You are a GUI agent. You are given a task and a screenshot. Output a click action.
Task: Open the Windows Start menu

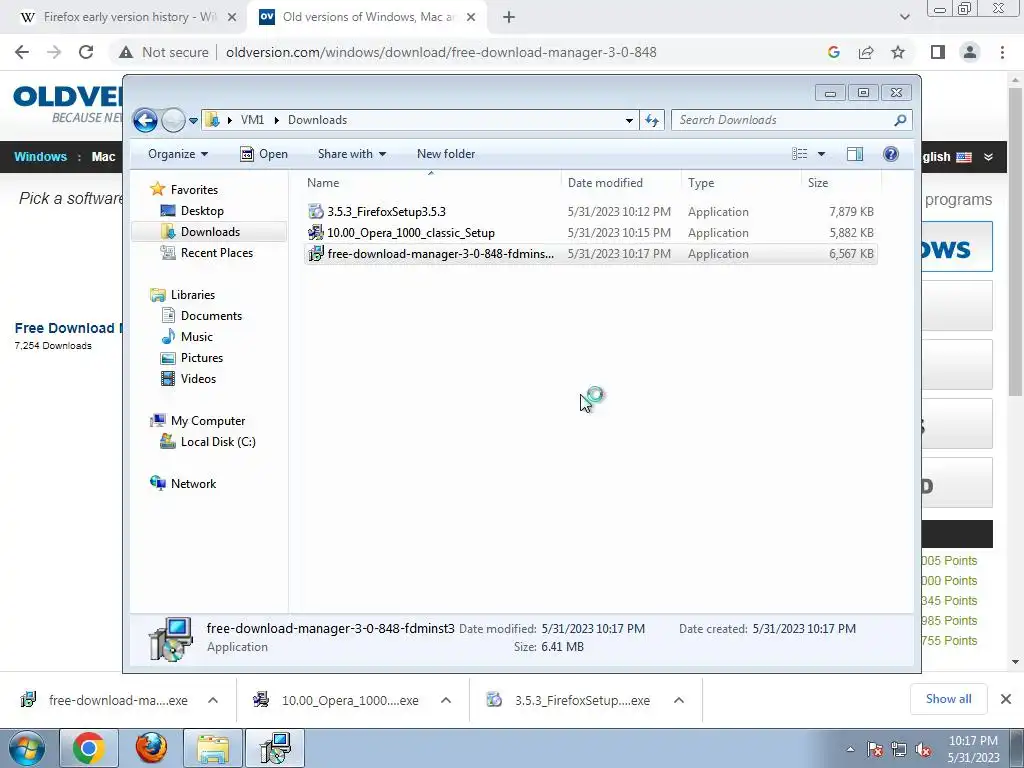[x=27, y=748]
